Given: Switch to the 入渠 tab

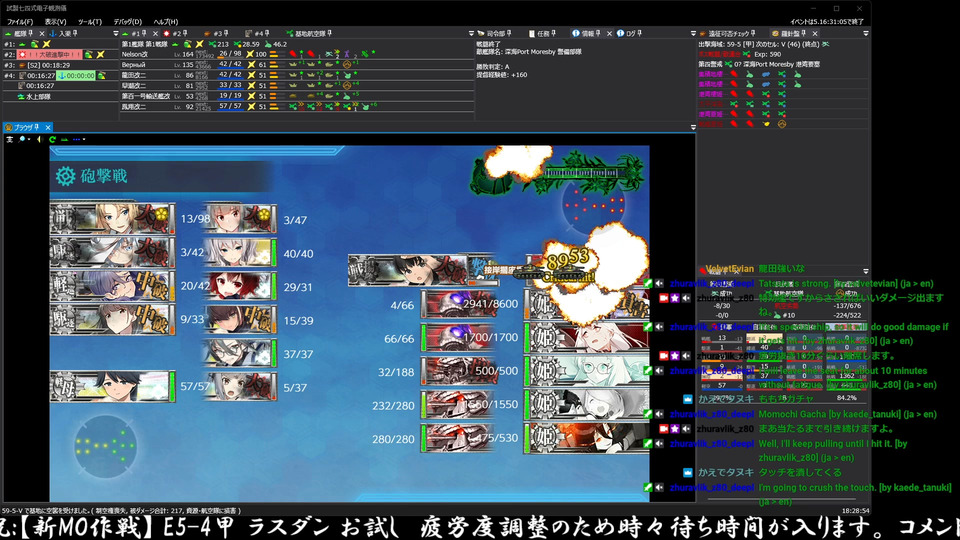Looking at the screenshot, I should [63, 34].
